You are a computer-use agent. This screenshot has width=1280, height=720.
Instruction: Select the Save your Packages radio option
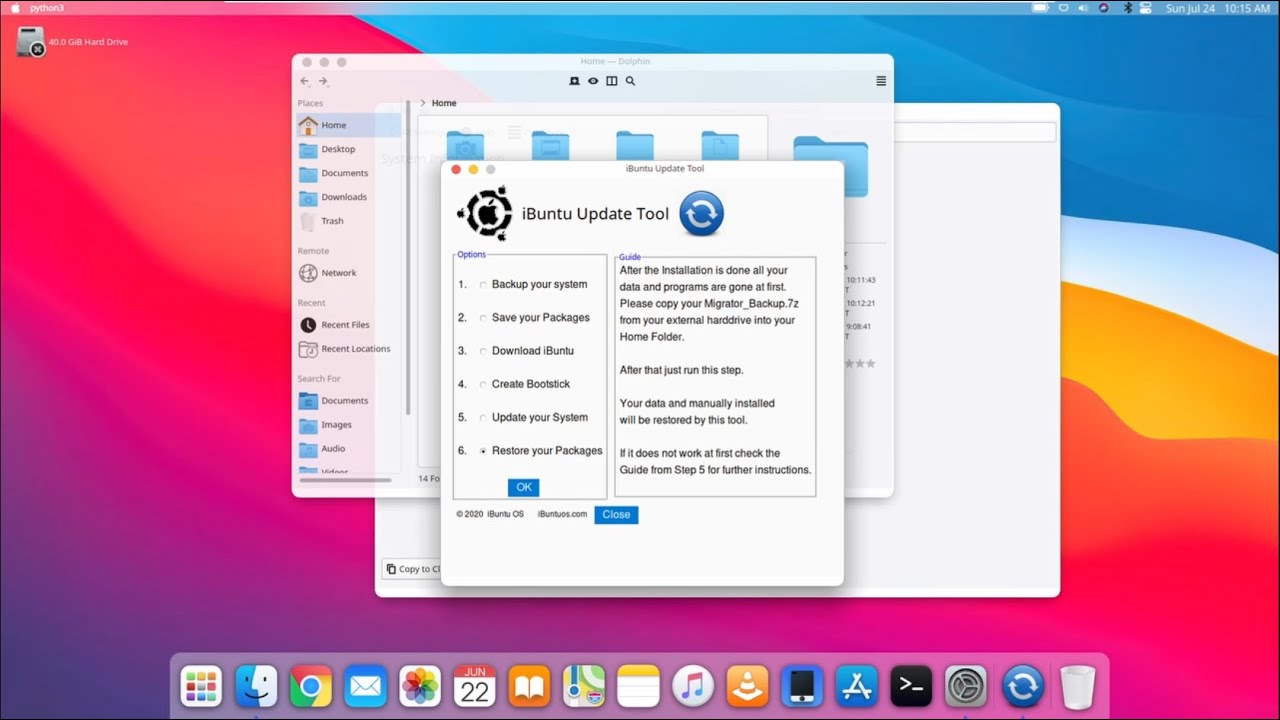483,318
